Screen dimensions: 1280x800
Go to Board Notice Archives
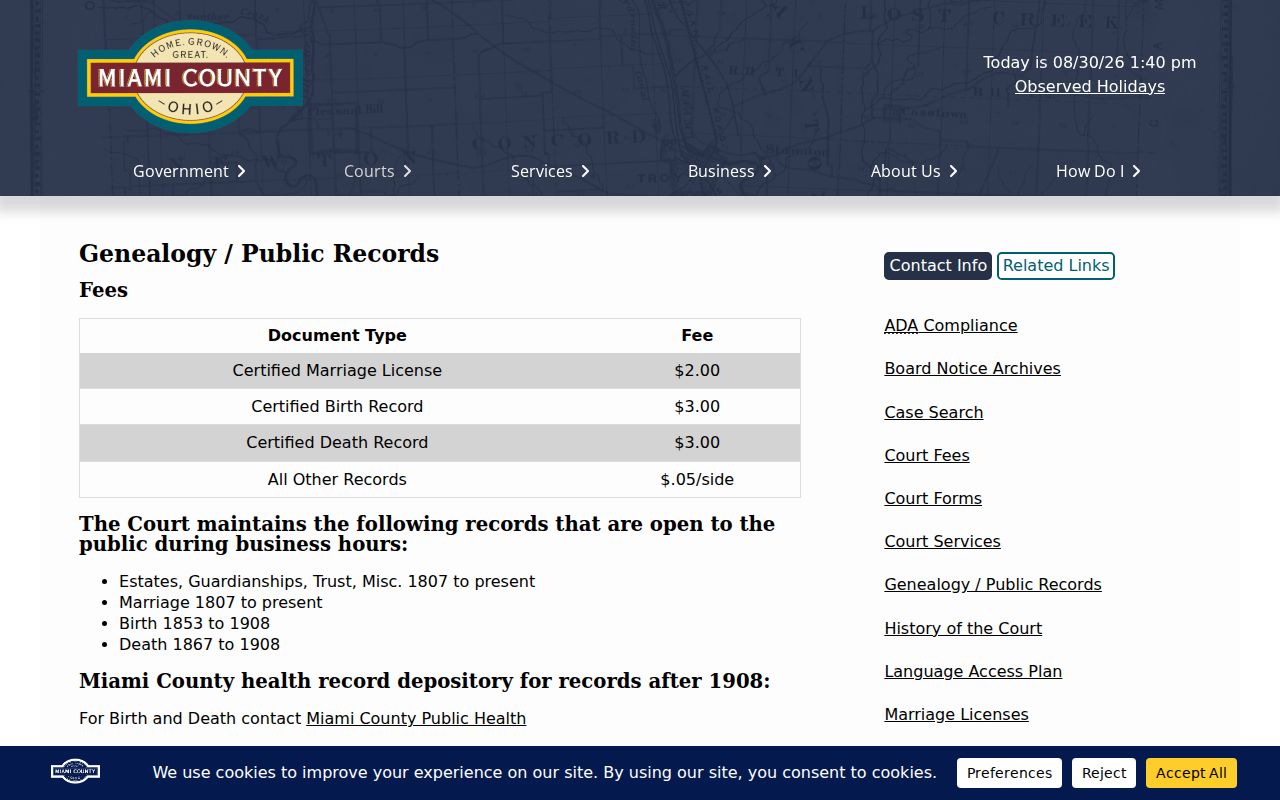coord(972,368)
